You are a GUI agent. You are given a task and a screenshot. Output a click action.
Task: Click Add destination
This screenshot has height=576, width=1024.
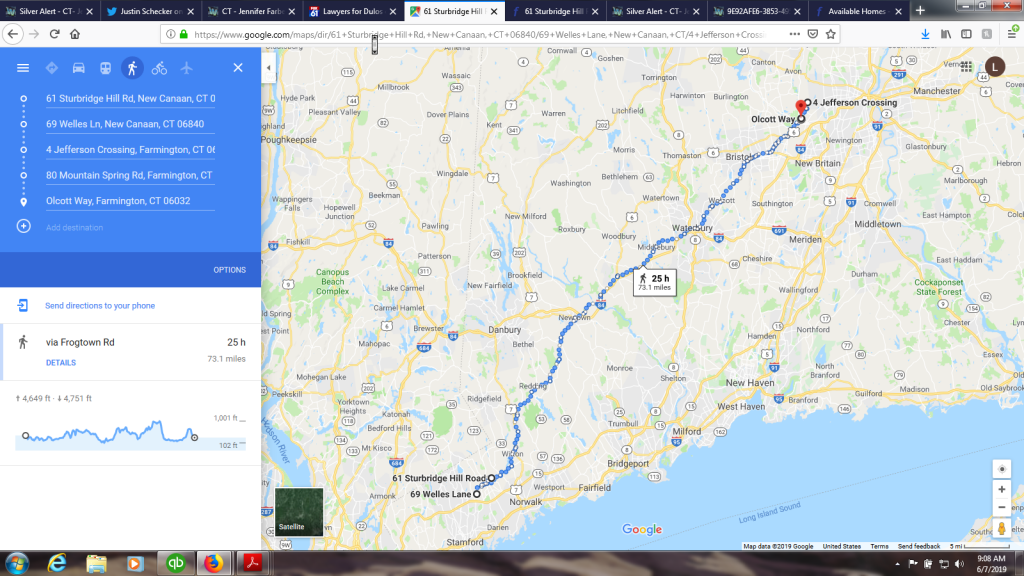point(74,227)
